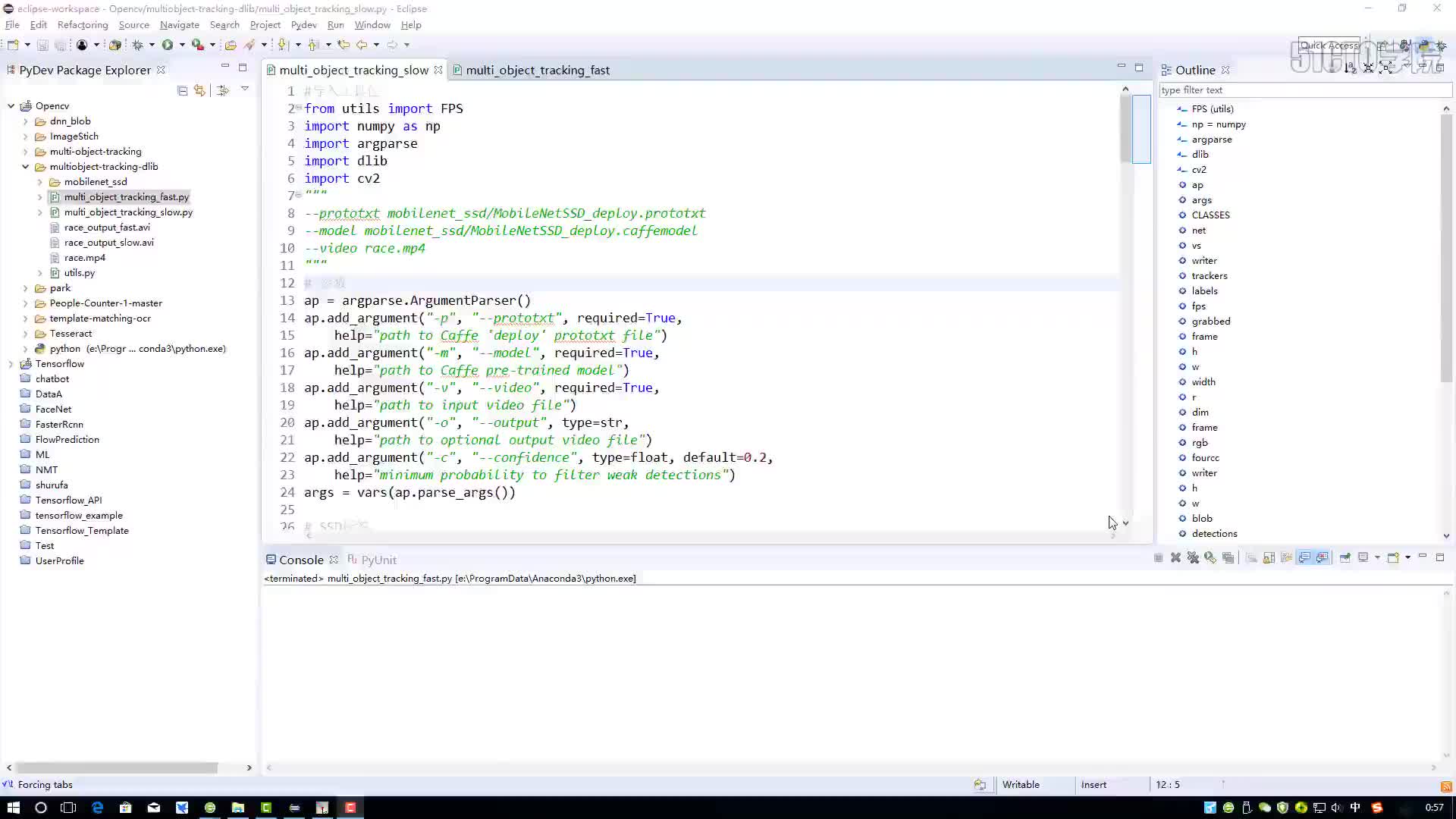Open the Run menu

(x=335, y=25)
